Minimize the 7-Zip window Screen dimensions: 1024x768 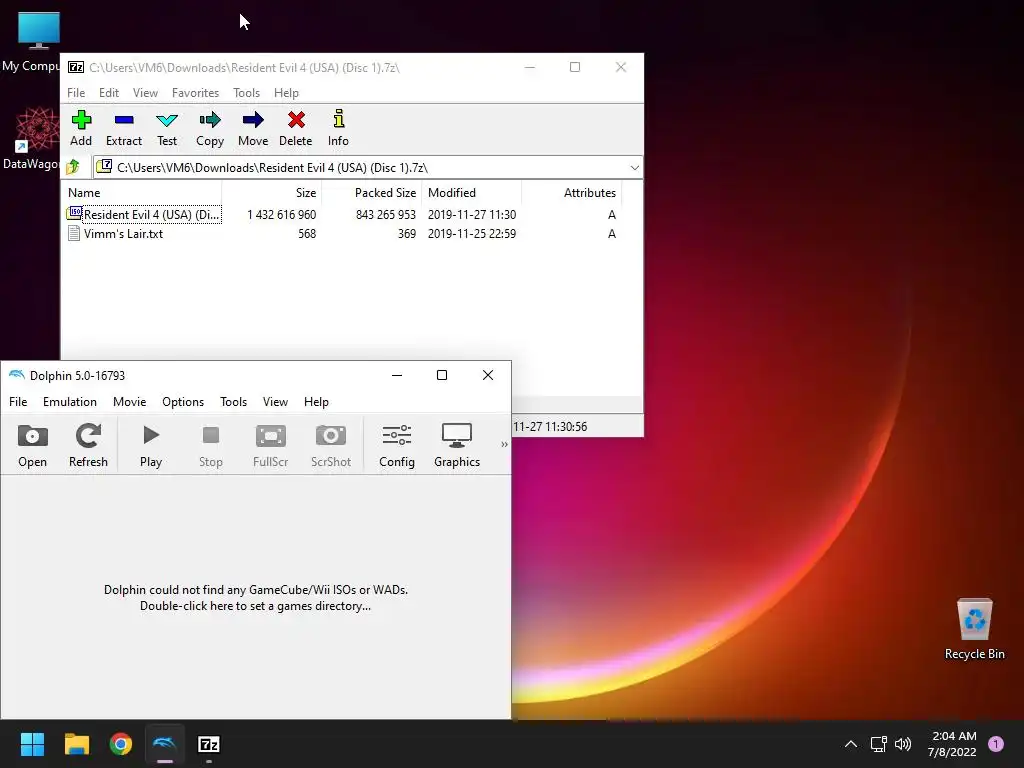530,67
